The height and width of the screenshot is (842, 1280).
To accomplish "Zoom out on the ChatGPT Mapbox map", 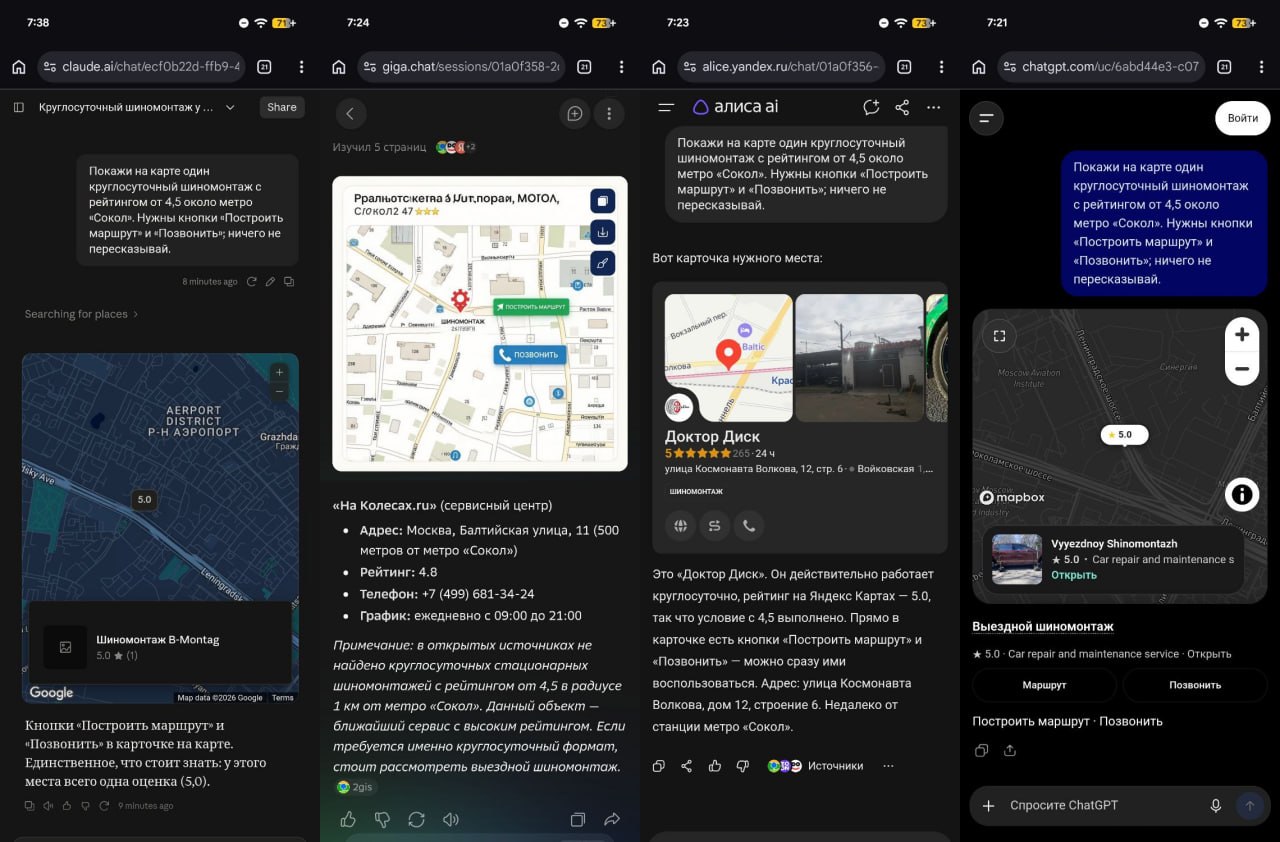I will point(1241,369).
